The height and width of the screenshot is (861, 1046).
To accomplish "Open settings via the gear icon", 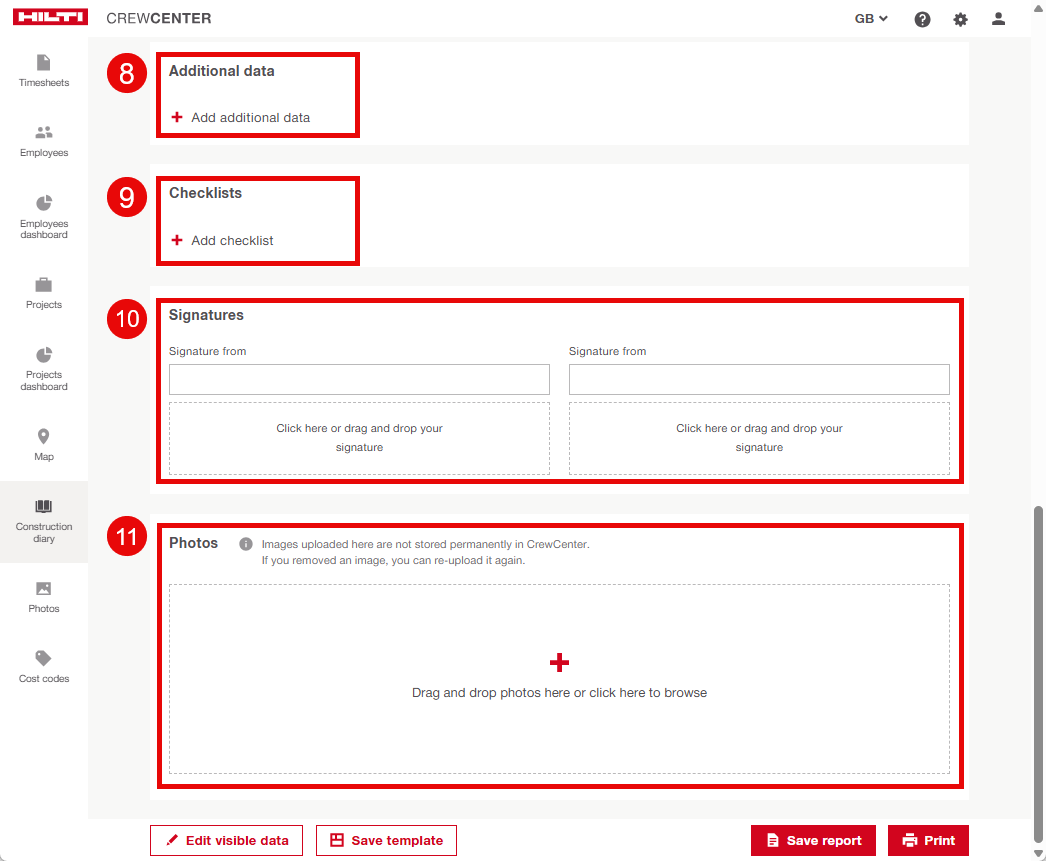I will click(x=960, y=19).
